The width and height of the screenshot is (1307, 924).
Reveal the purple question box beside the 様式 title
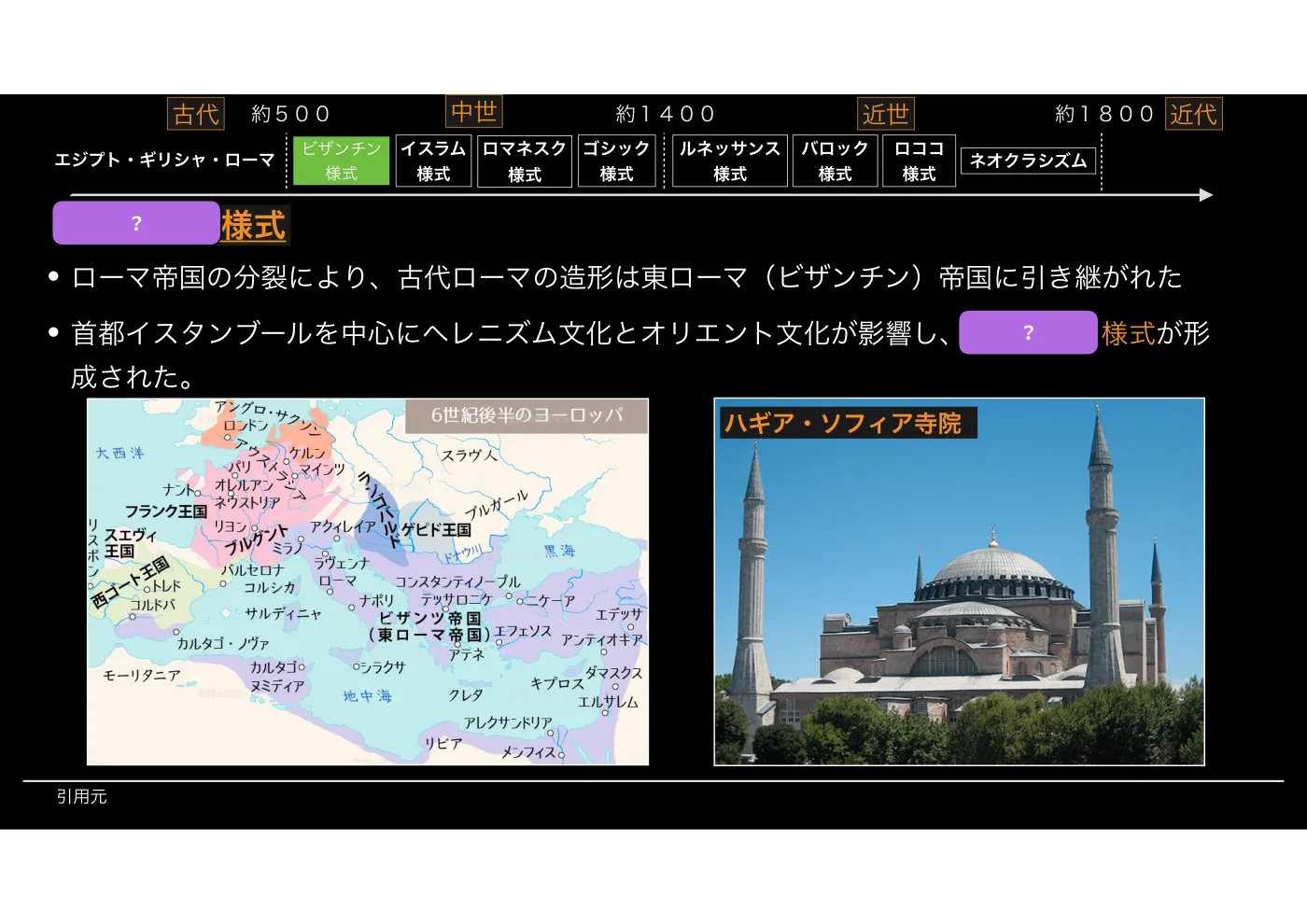click(136, 223)
